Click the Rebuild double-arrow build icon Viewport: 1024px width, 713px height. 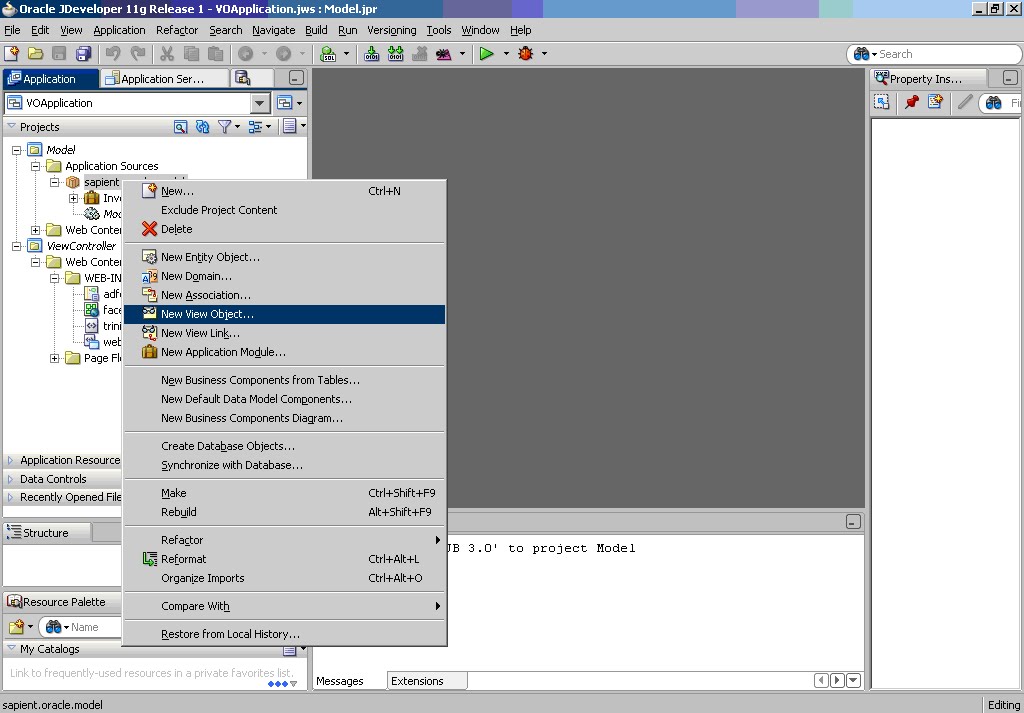click(x=395, y=54)
